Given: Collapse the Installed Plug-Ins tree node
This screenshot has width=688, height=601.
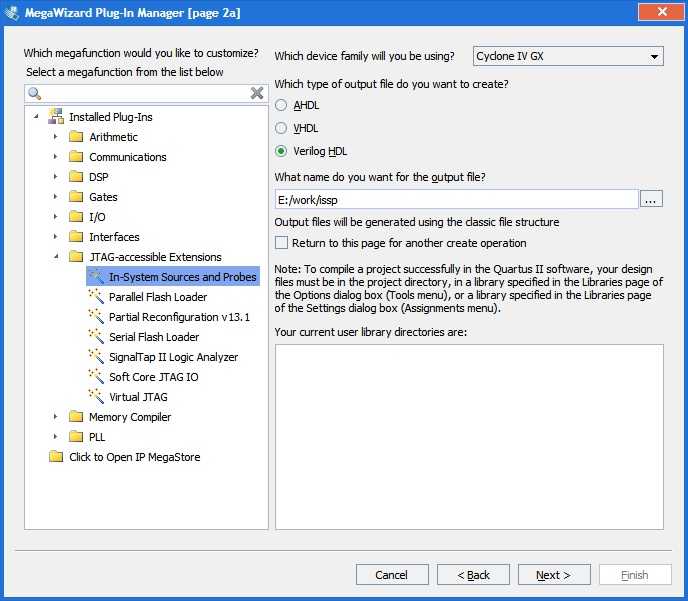Looking at the screenshot, I should [36, 117].
